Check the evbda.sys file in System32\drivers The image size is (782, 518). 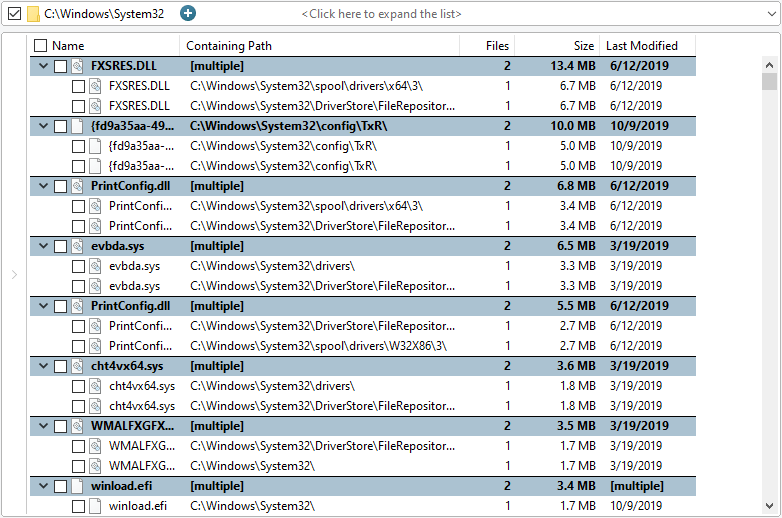click(x=78, y=266)
